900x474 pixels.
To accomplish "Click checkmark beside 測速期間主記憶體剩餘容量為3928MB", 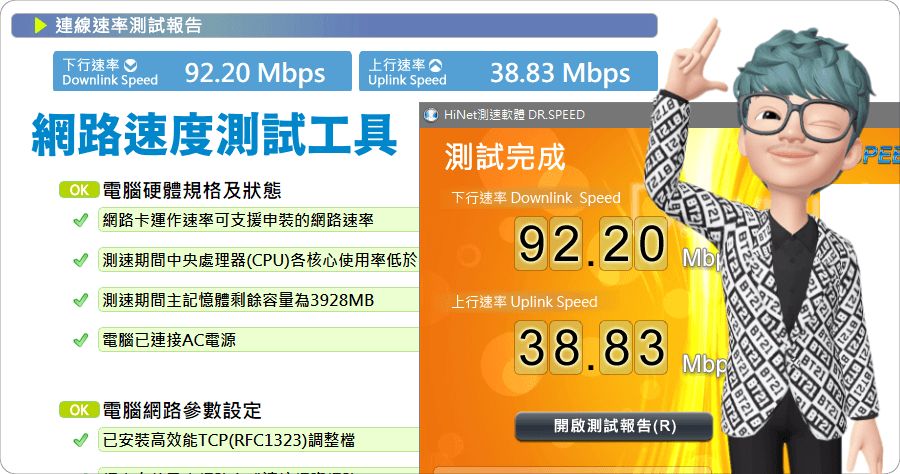I will click(81, 300).
